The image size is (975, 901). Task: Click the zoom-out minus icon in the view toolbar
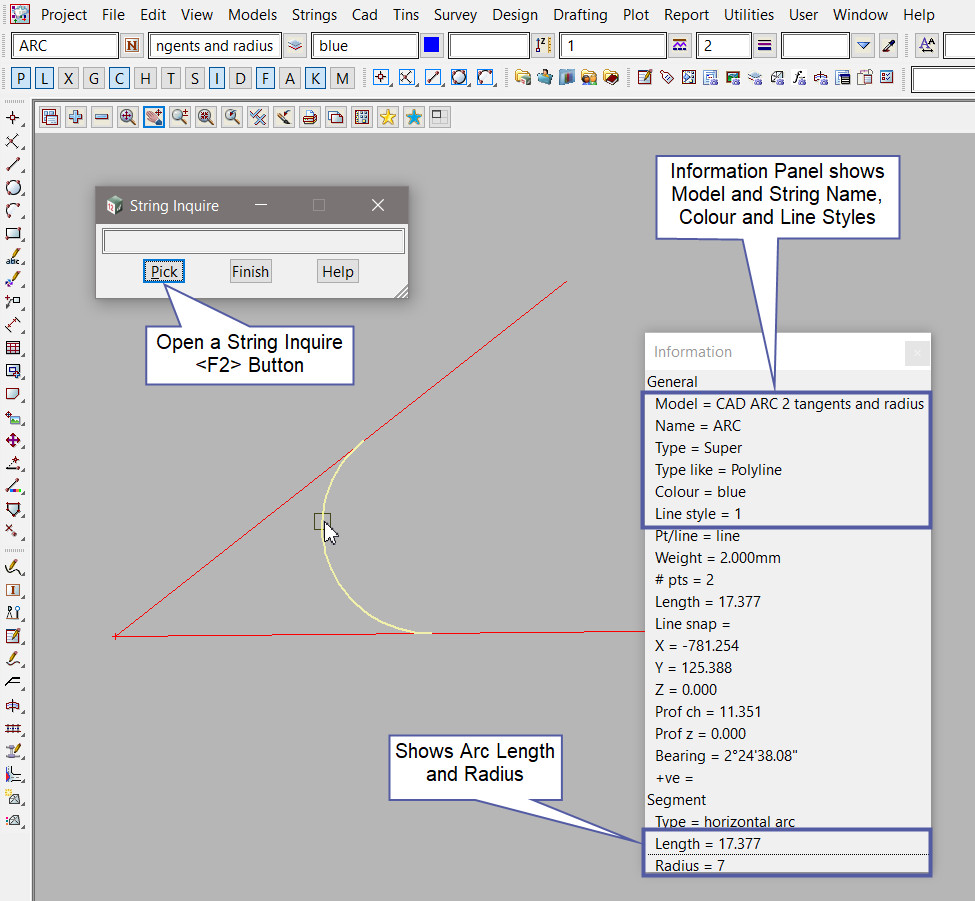[x=102, y=118]
